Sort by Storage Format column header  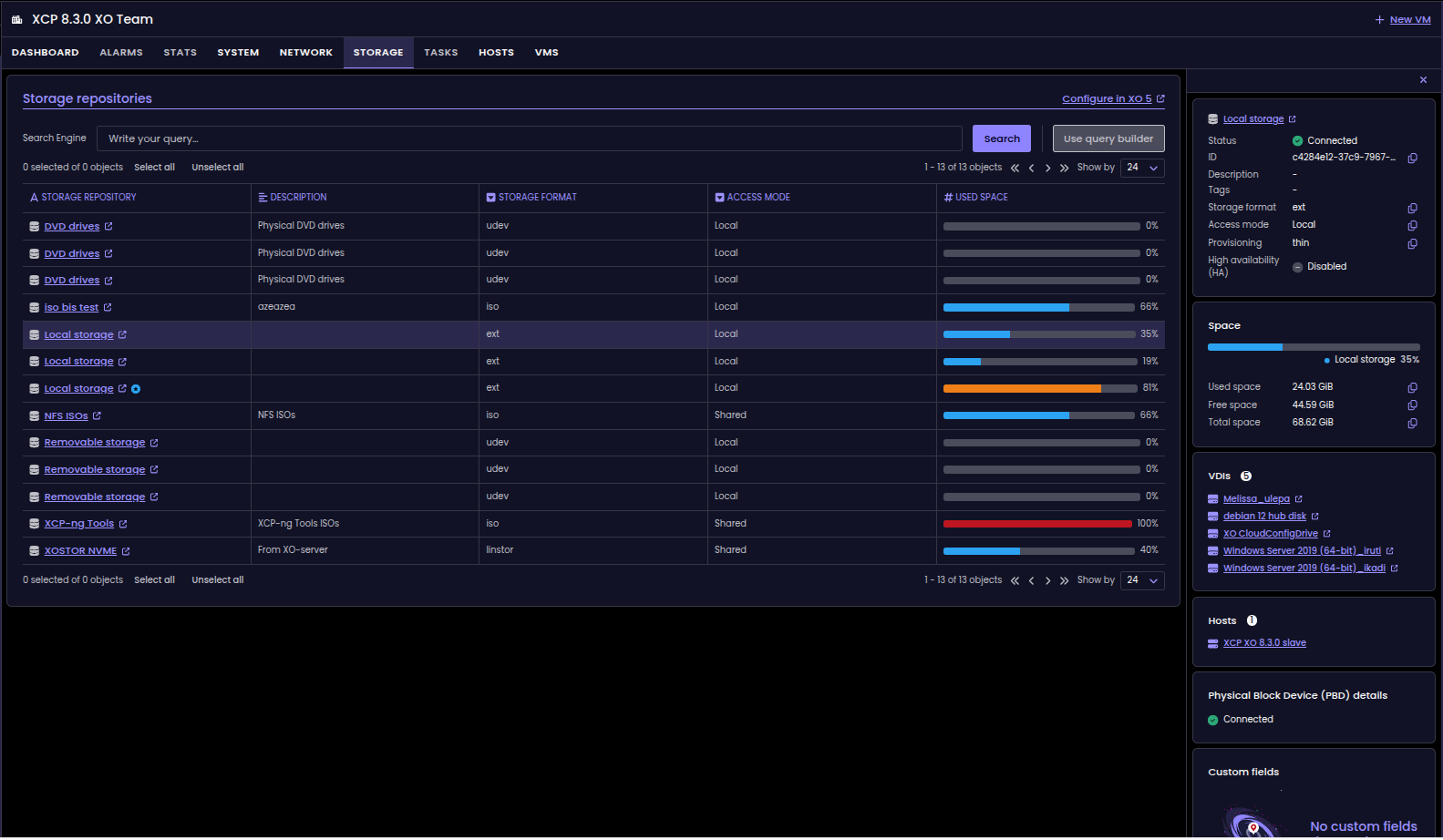(537, 198)
